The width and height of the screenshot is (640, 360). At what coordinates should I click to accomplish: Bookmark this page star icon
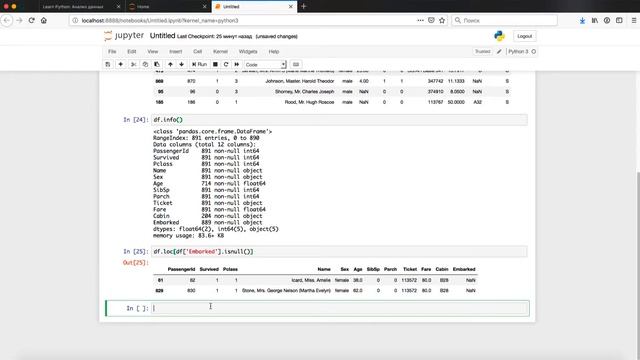tap(442, 20)
